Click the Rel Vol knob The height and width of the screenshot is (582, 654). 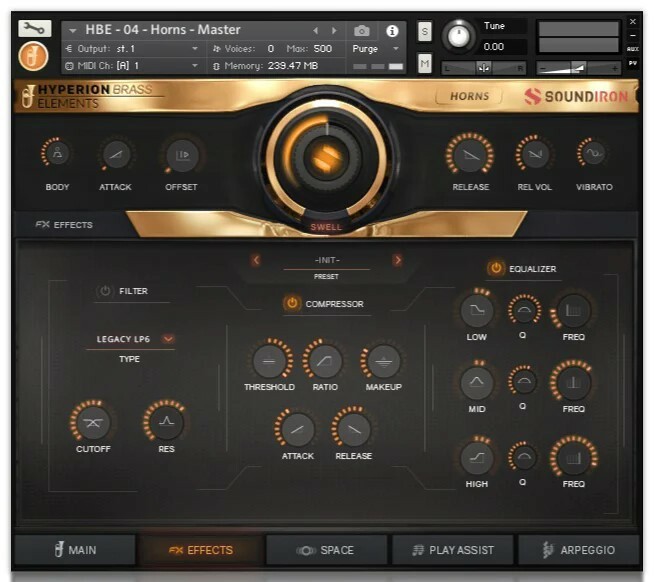534,154
